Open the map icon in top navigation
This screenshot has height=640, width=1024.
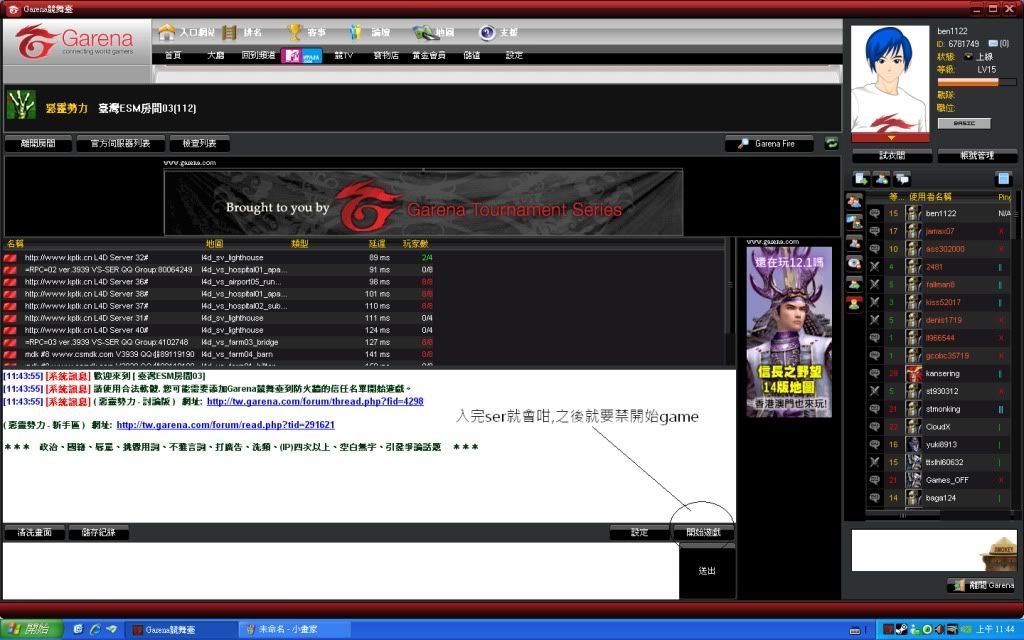[x=423, y=32]
